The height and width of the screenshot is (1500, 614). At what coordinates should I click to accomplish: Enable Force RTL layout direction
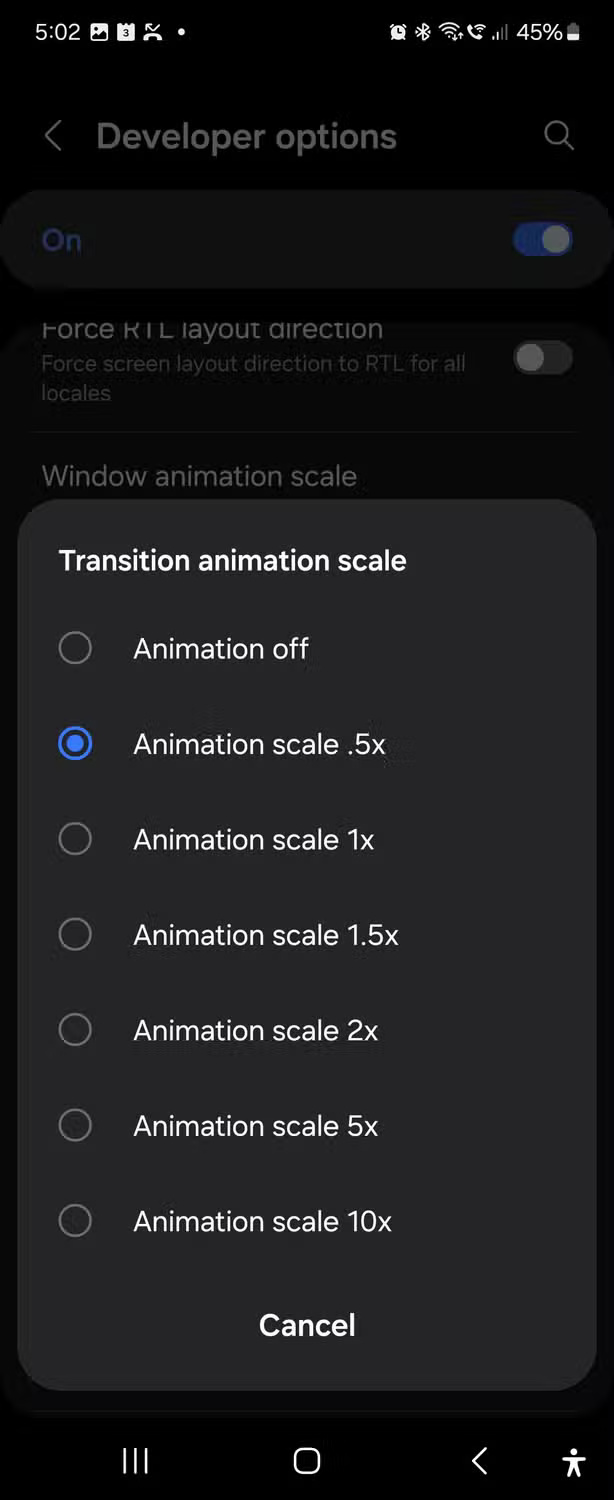[x=541, y=358]
